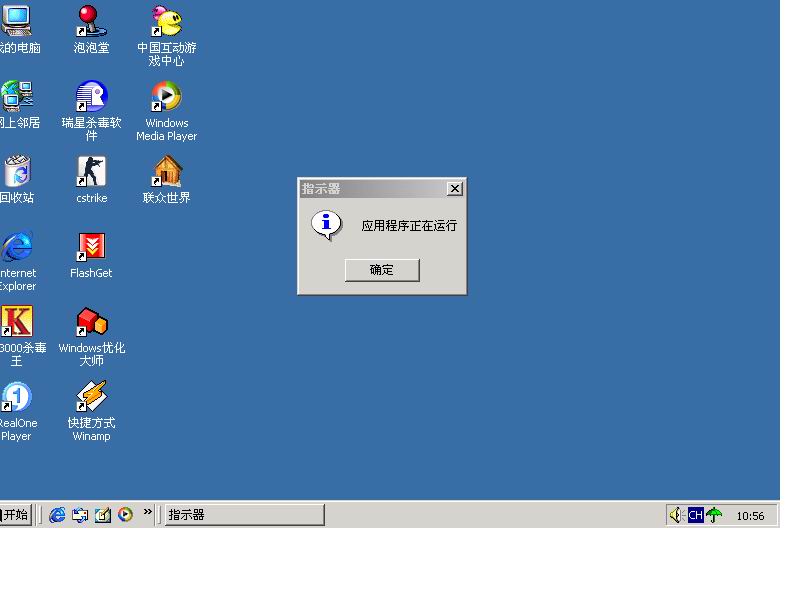Click the 10:56 clock in the tray
This screenshot has width=800, height=600.
tap(750, 516)
